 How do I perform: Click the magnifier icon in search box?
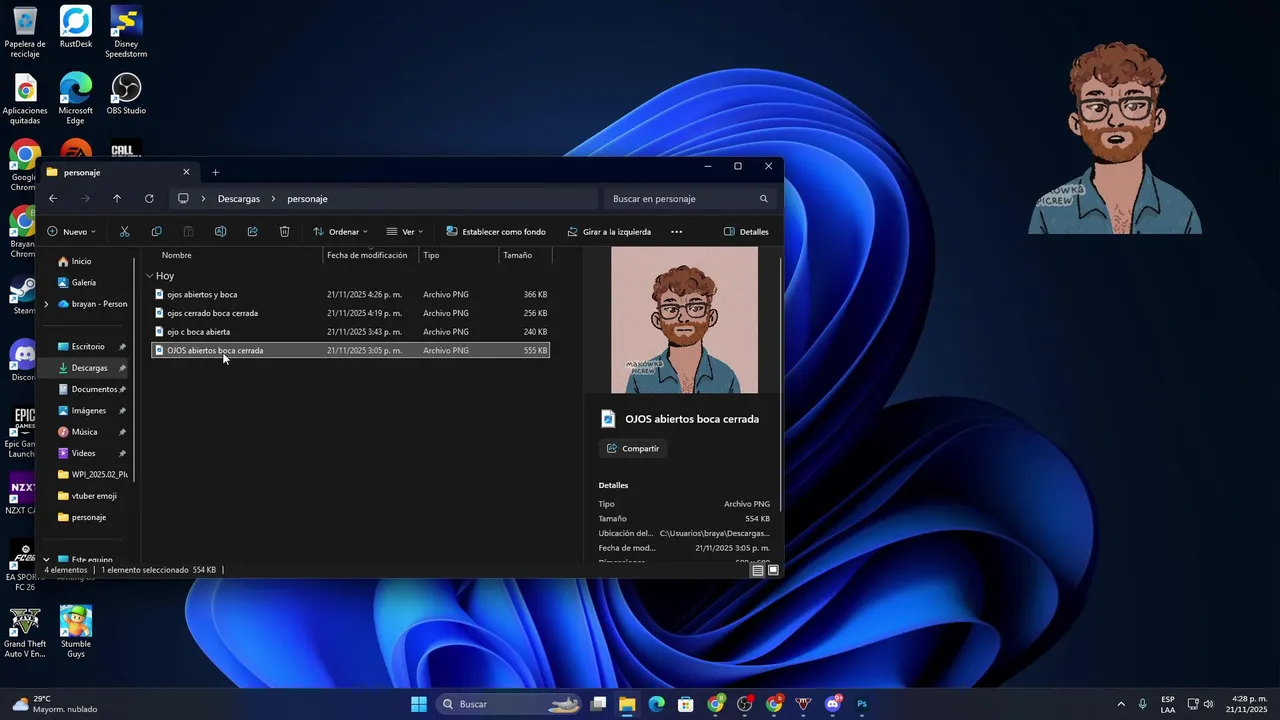point(764,198)
